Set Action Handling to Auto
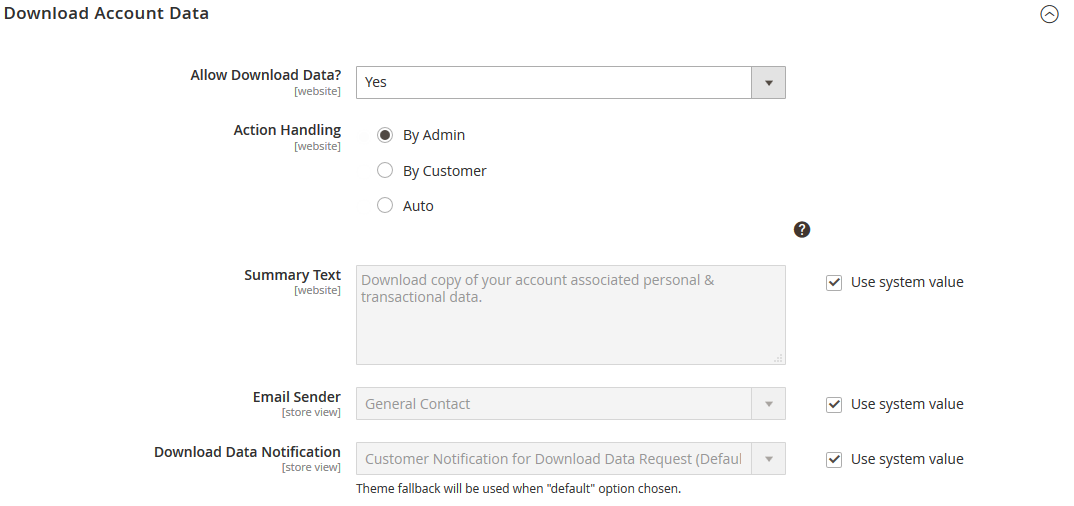 pyautogui.click(x=385, y=206)
